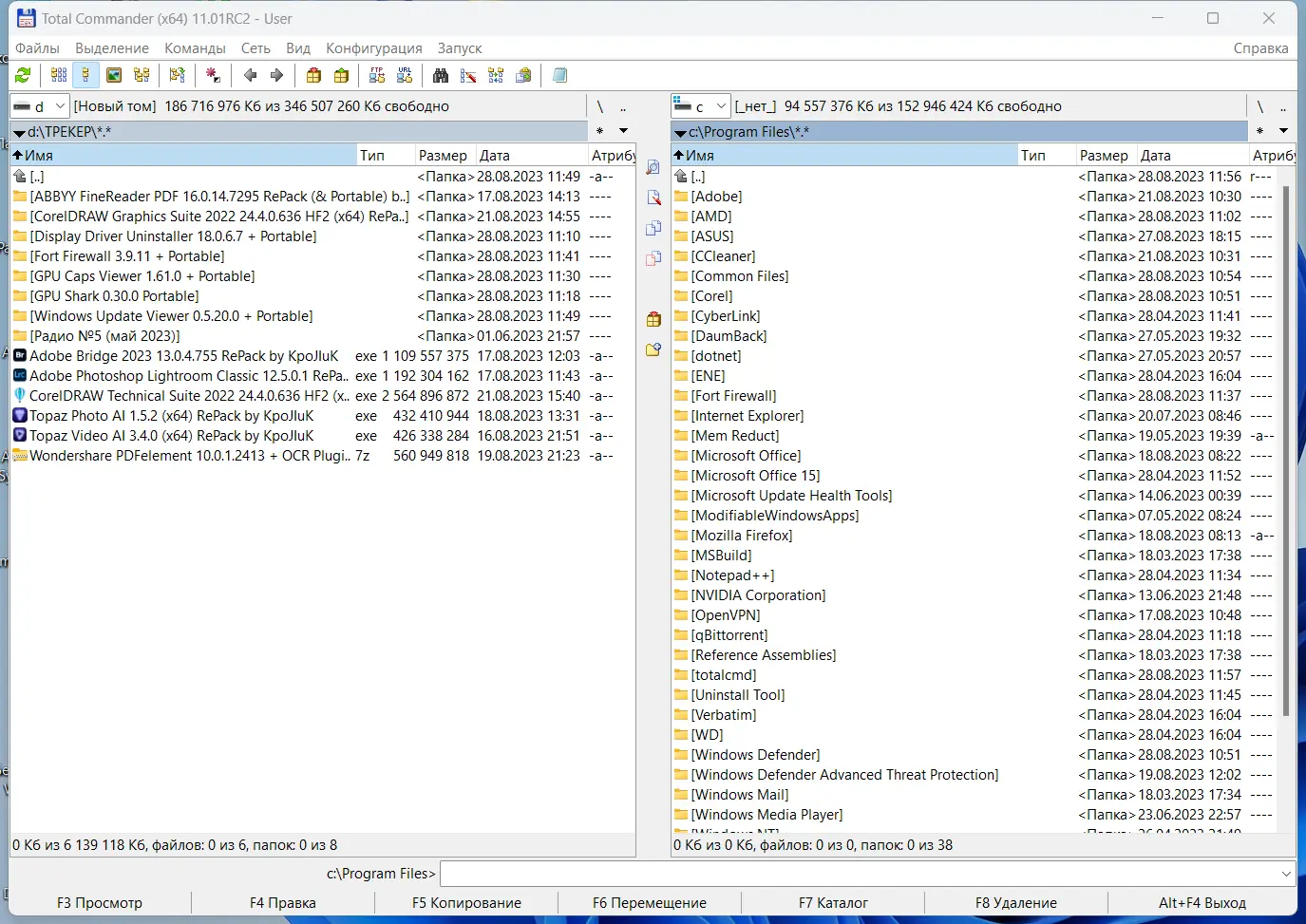The image size is (1306, 924).
Task: Select the [Windows Media Player] folder
Action: (x=976, y=815)
